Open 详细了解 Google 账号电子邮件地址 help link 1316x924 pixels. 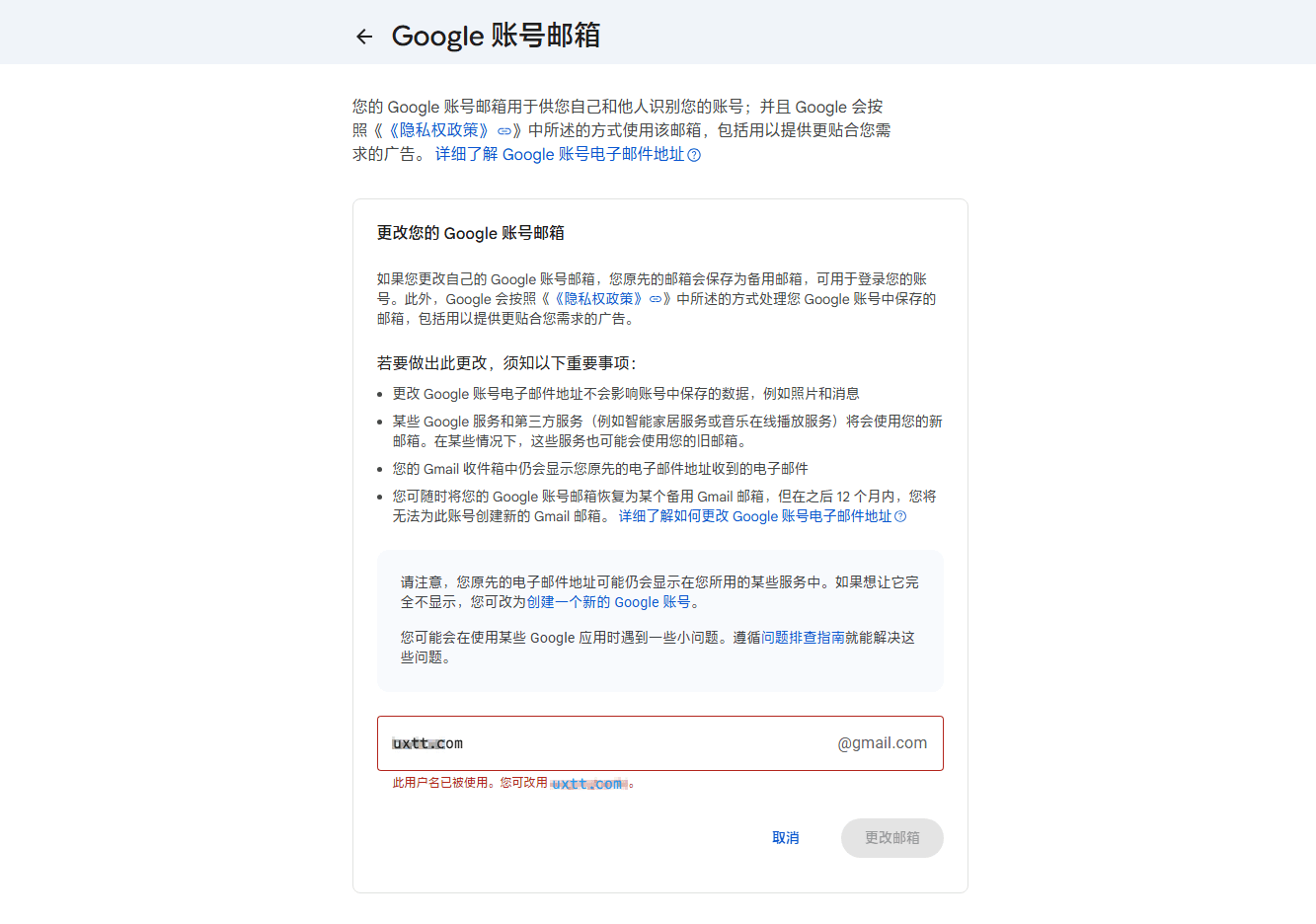click(560, 154)
